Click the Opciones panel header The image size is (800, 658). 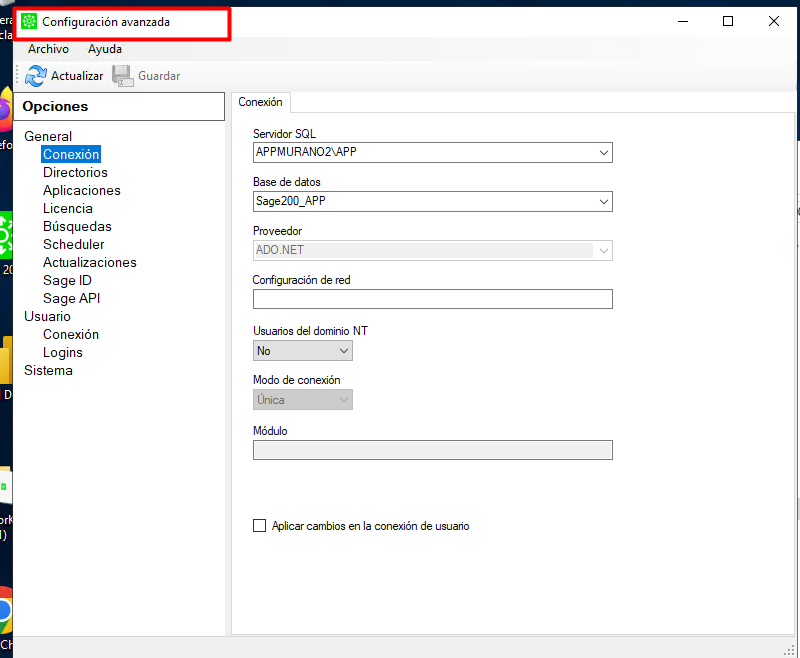pyautogui.click(x=119, y=106)
